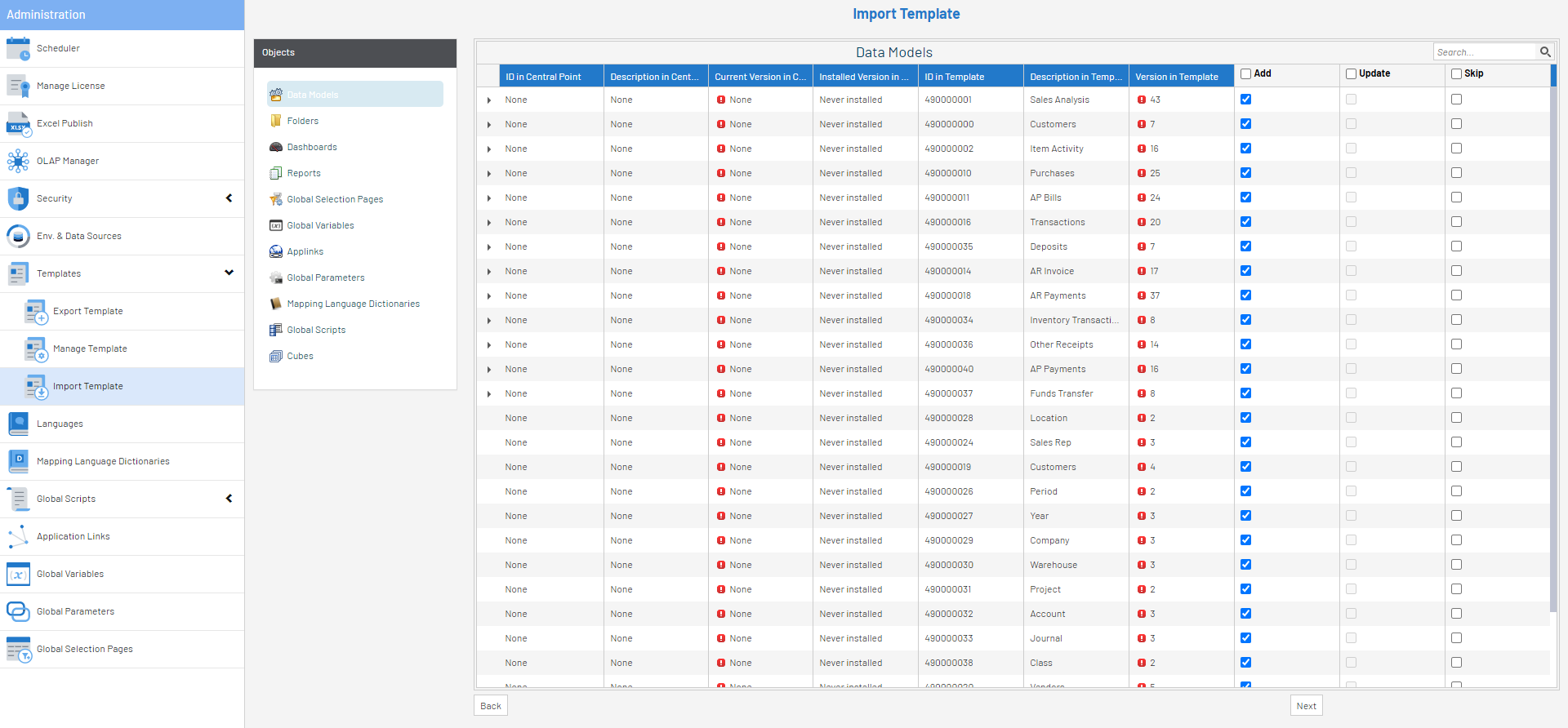Click the OLAP Manager icon

[x=18, y=162]
